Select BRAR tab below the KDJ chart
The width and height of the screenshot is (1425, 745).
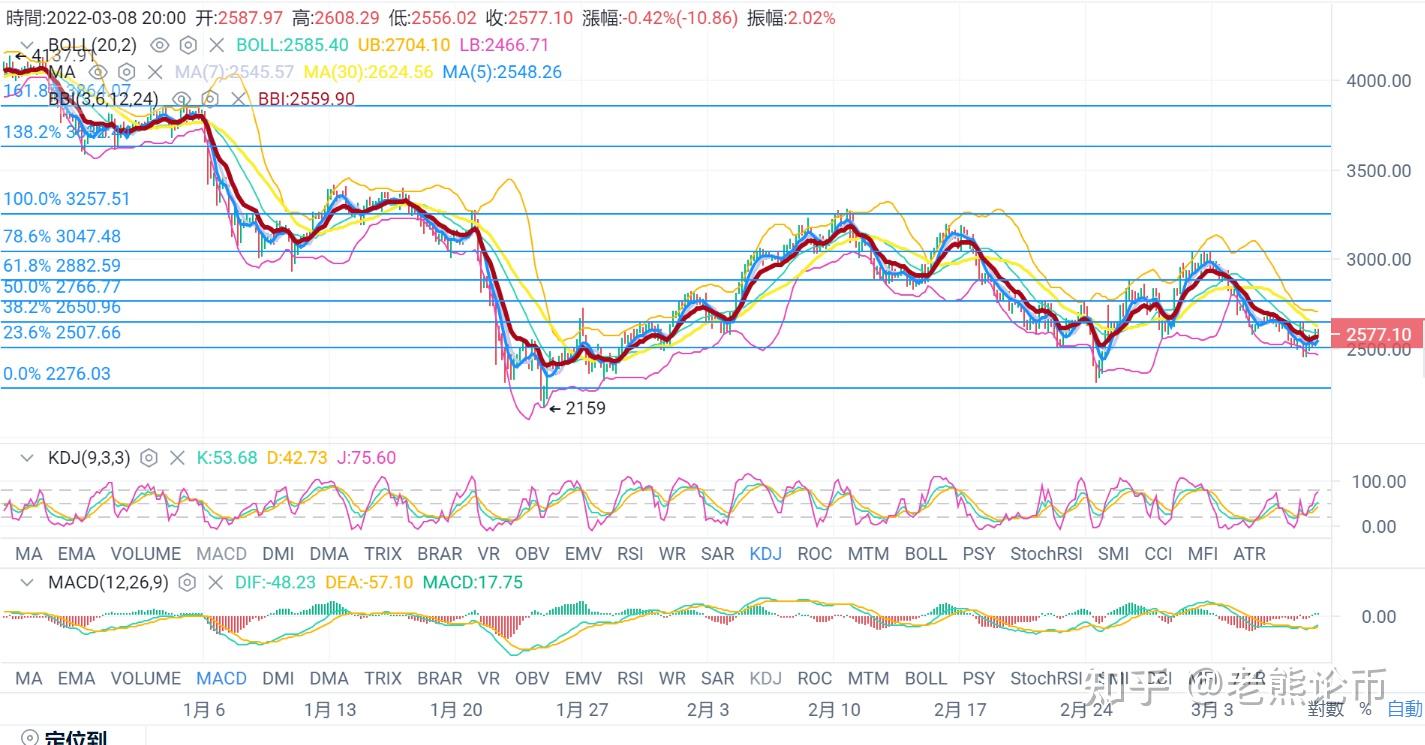[x=440, y=553]
